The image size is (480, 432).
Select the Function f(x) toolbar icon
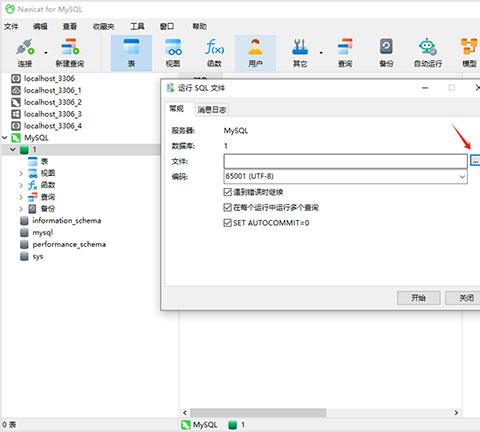click(x=214, y=47)
